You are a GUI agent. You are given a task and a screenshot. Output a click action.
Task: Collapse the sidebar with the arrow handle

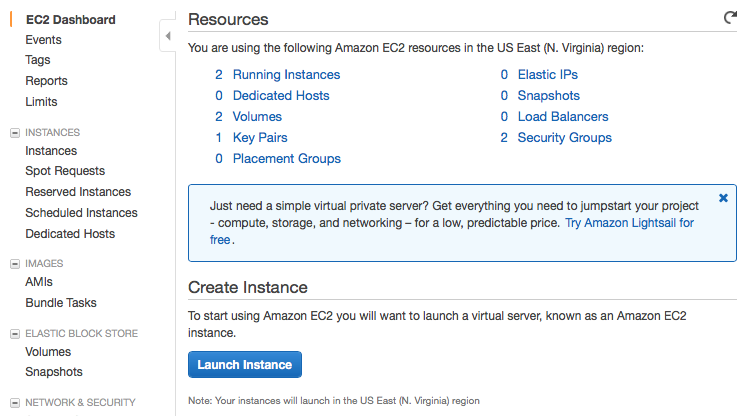[167, 37]
